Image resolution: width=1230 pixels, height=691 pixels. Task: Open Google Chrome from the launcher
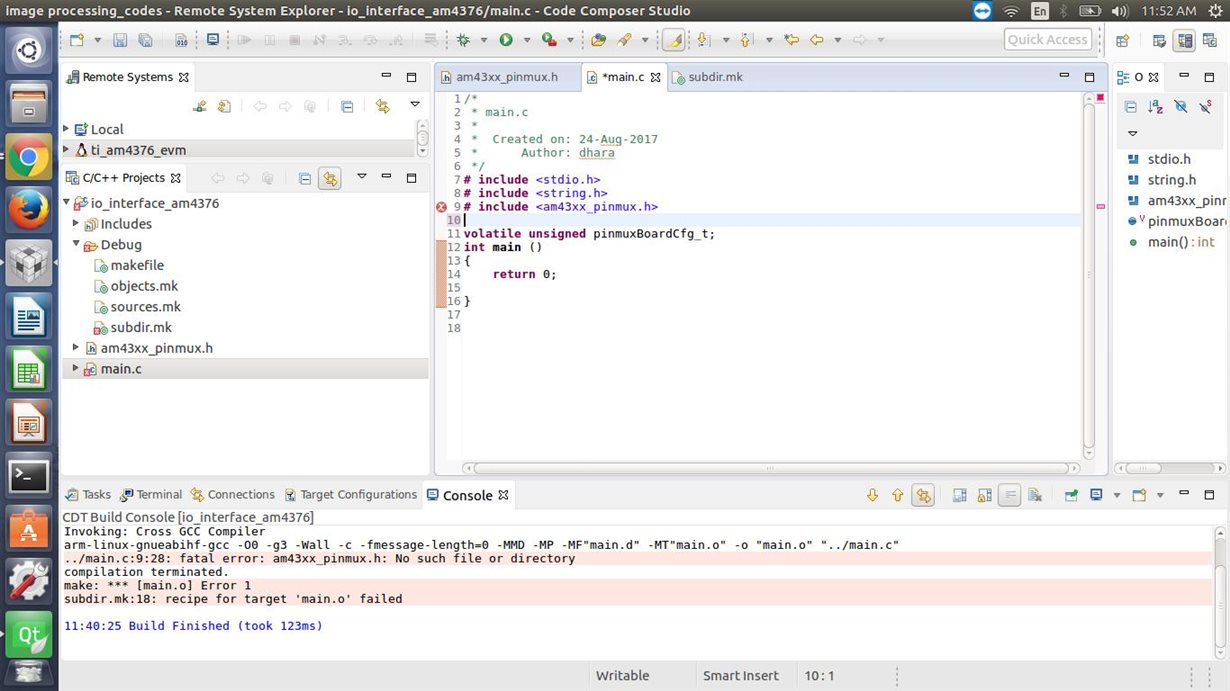pyautogui.click(x=29, y=157)
